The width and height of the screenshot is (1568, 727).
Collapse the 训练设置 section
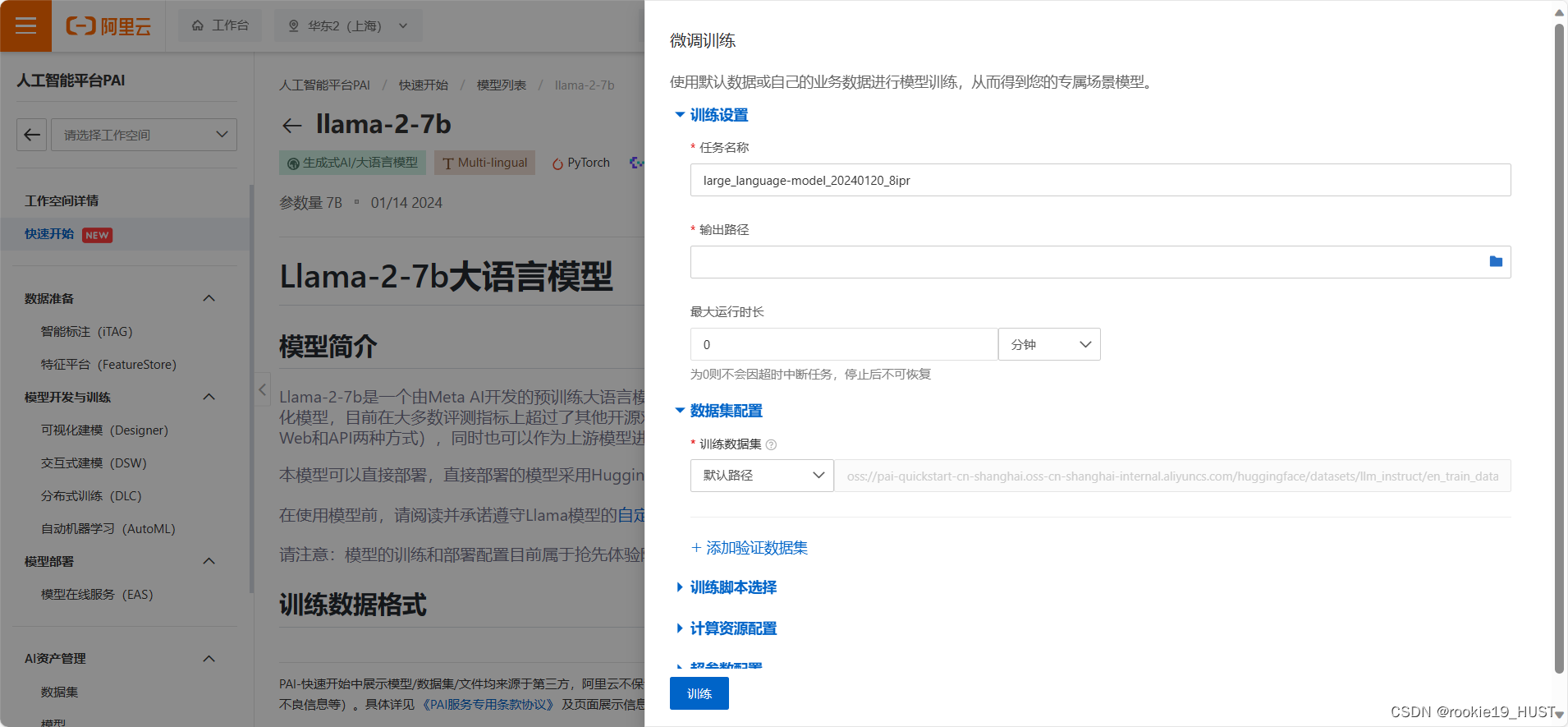coord(711,115)
